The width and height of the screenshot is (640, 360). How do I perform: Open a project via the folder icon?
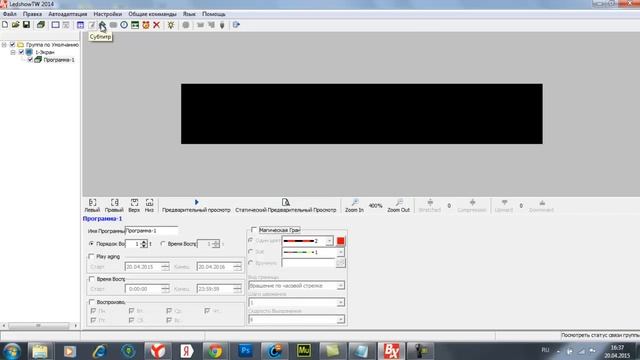16,25
